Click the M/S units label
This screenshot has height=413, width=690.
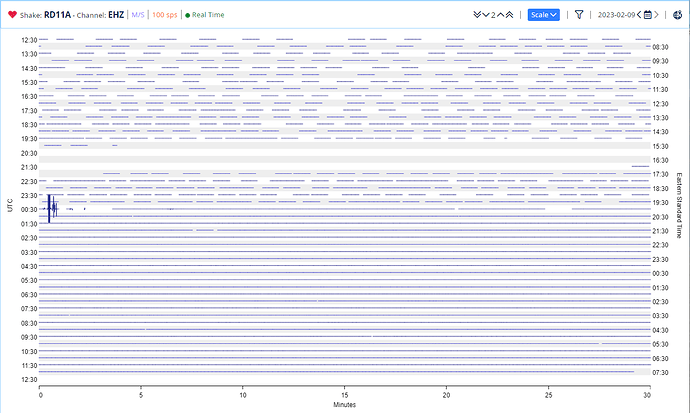(x=138, y=15)
